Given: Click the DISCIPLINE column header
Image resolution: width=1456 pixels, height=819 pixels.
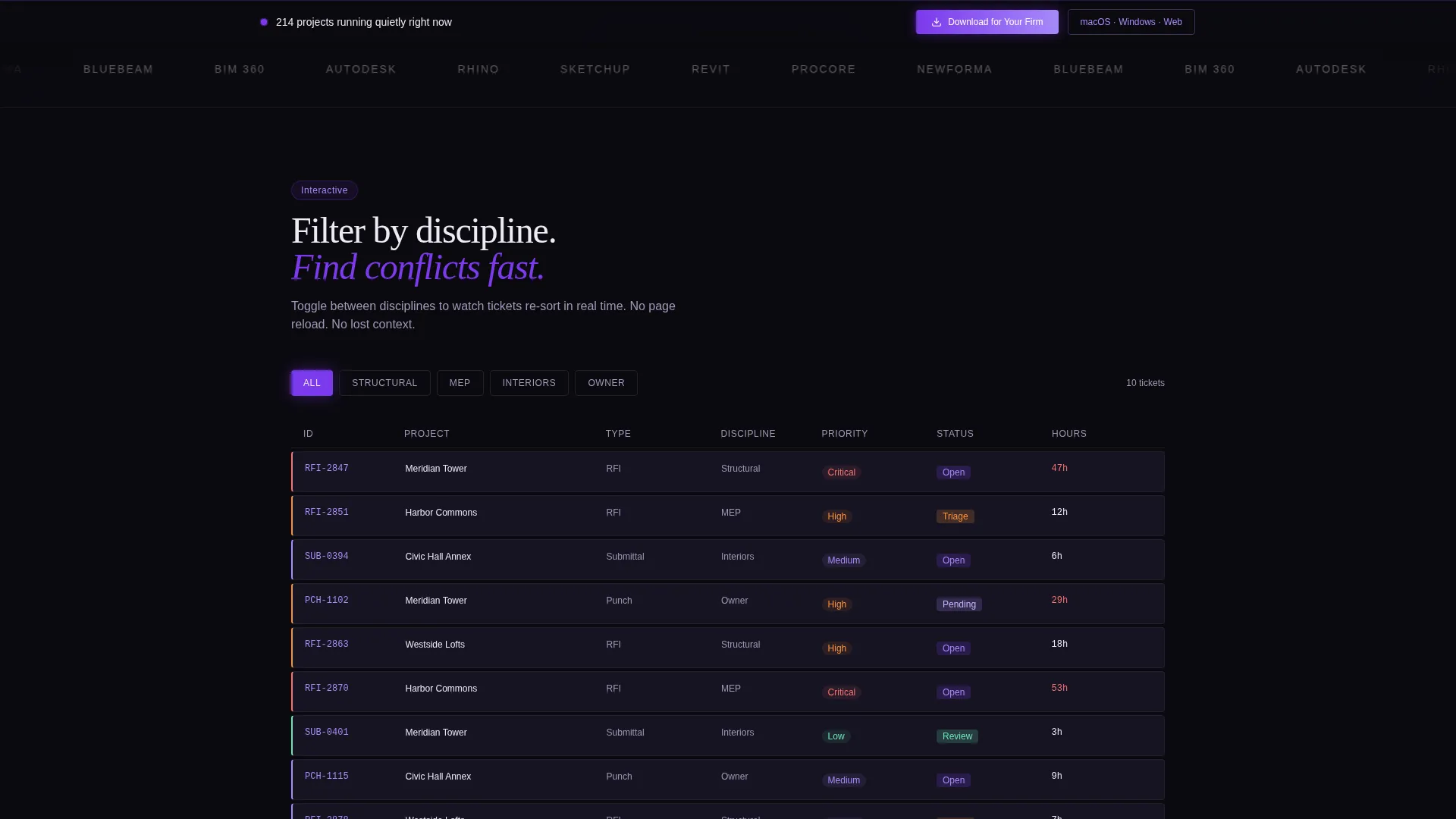Looking at the screenshot, I should [748, 434].
